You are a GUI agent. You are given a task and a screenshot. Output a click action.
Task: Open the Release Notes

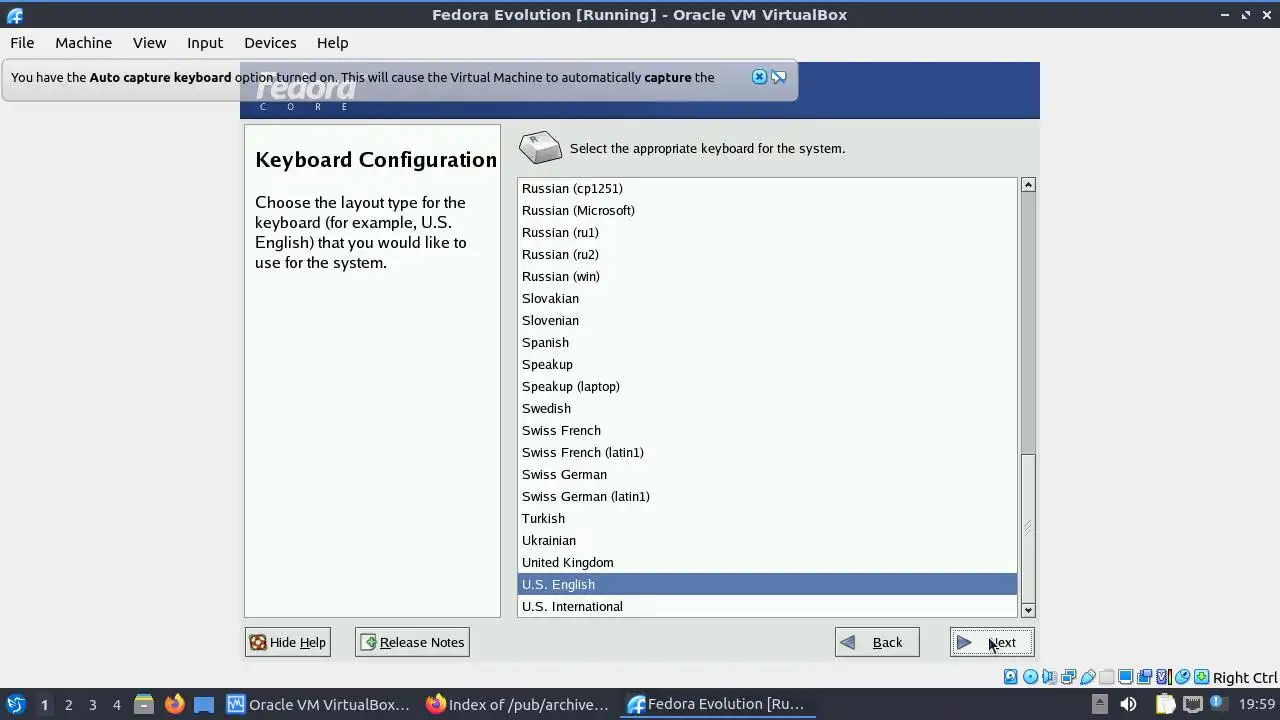(x=412, y=642)
